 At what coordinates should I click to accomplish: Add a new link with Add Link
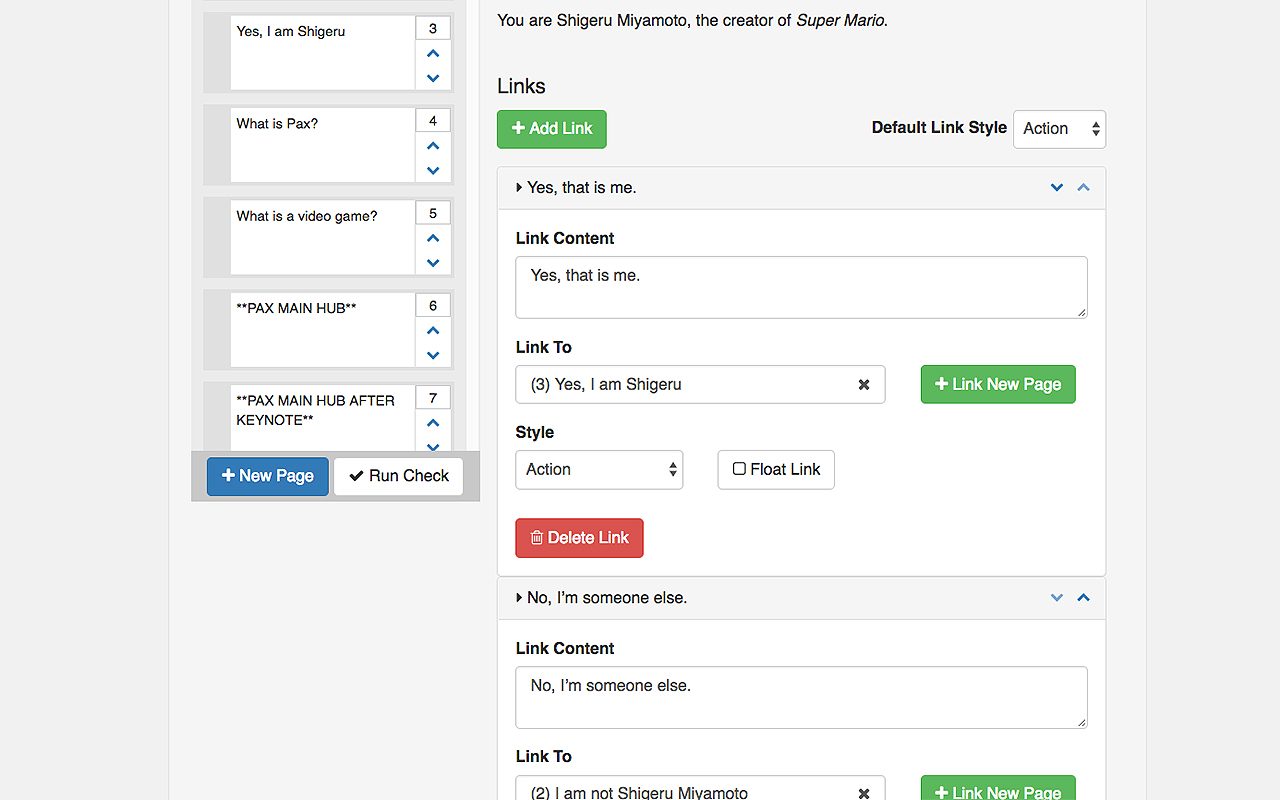point(552,129)
